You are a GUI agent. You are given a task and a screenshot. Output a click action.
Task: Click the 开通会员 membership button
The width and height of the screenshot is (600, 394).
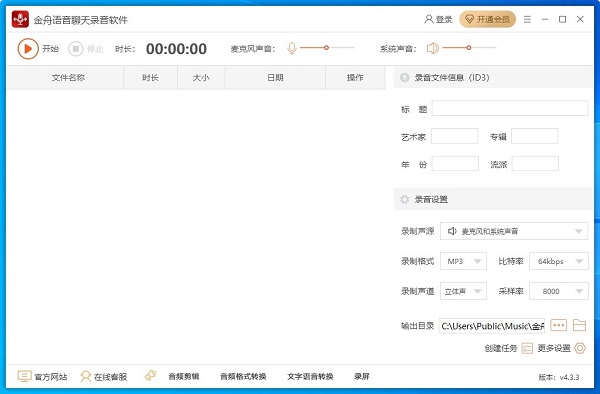pyautogui.click(x=488, y=19)
